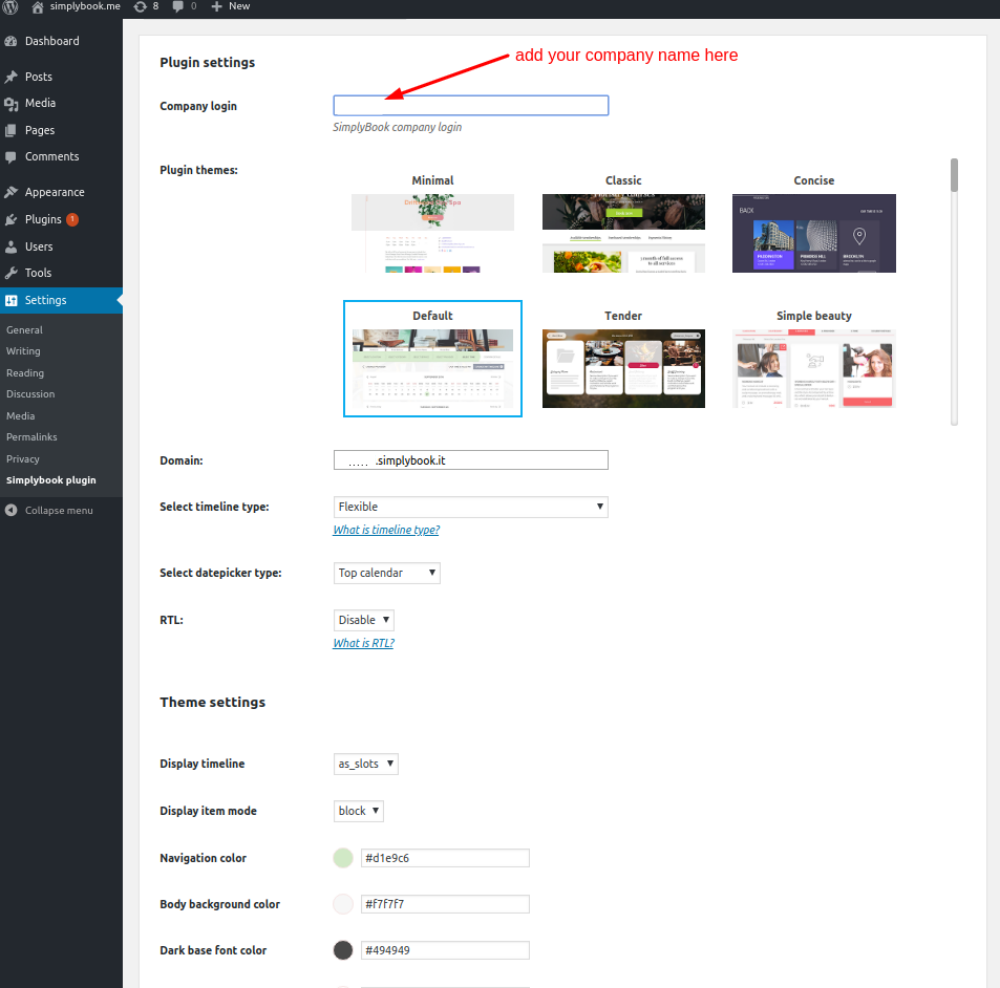Open the RTL Disable dropdown

pyautogui.click(x=363, y=620)
